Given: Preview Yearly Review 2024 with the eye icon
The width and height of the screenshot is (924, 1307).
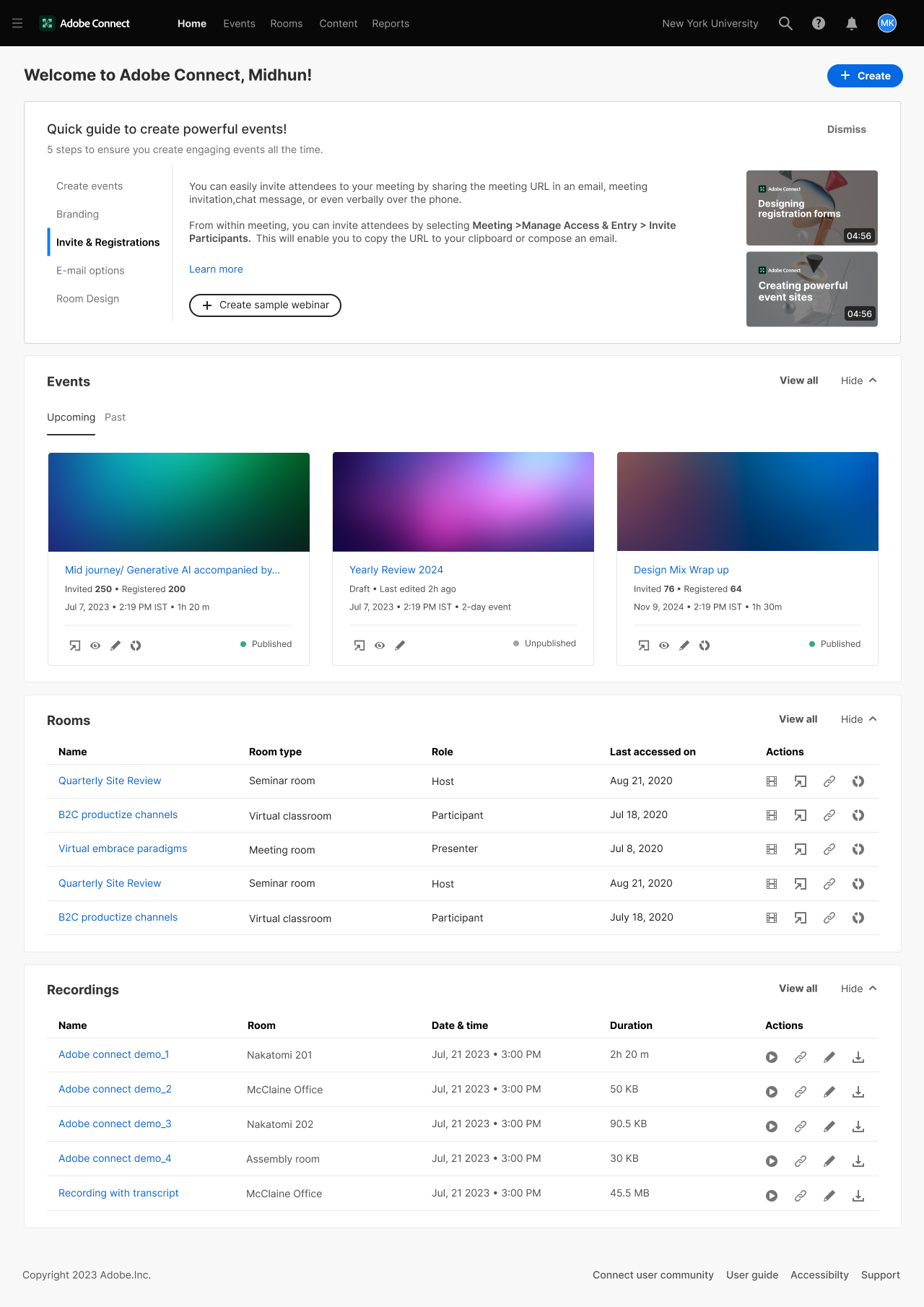Looking at the screenshot, I should click(380, 646).
